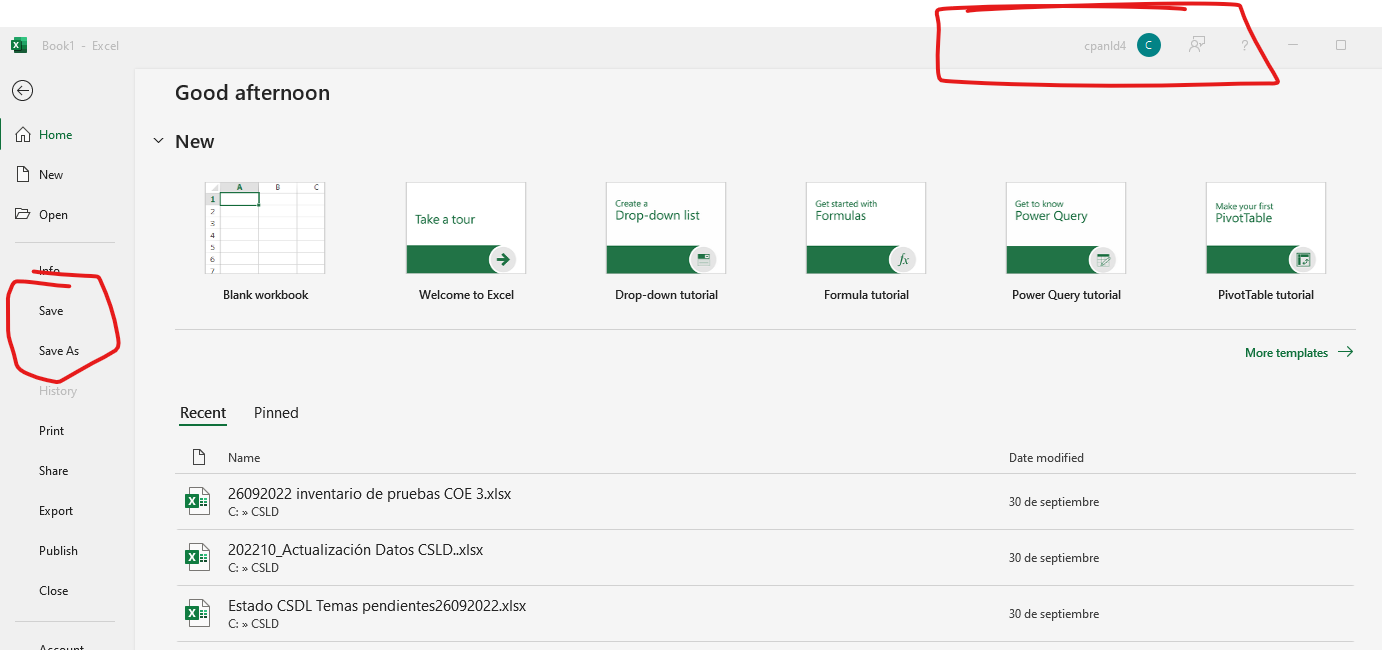Click the Home house icon
Viewport: 1382px width, 650px height.
click(x=23, y=135)
